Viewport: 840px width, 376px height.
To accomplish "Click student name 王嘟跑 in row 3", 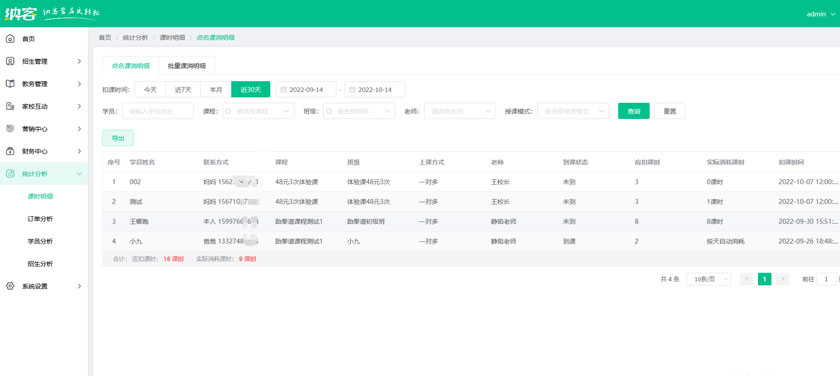I will pyautogui.click(x=139, y=222).
